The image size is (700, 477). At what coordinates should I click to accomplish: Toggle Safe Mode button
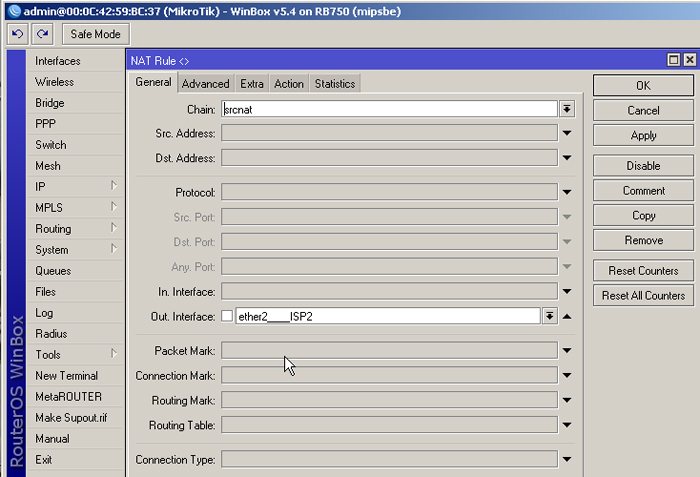point(96,34)
